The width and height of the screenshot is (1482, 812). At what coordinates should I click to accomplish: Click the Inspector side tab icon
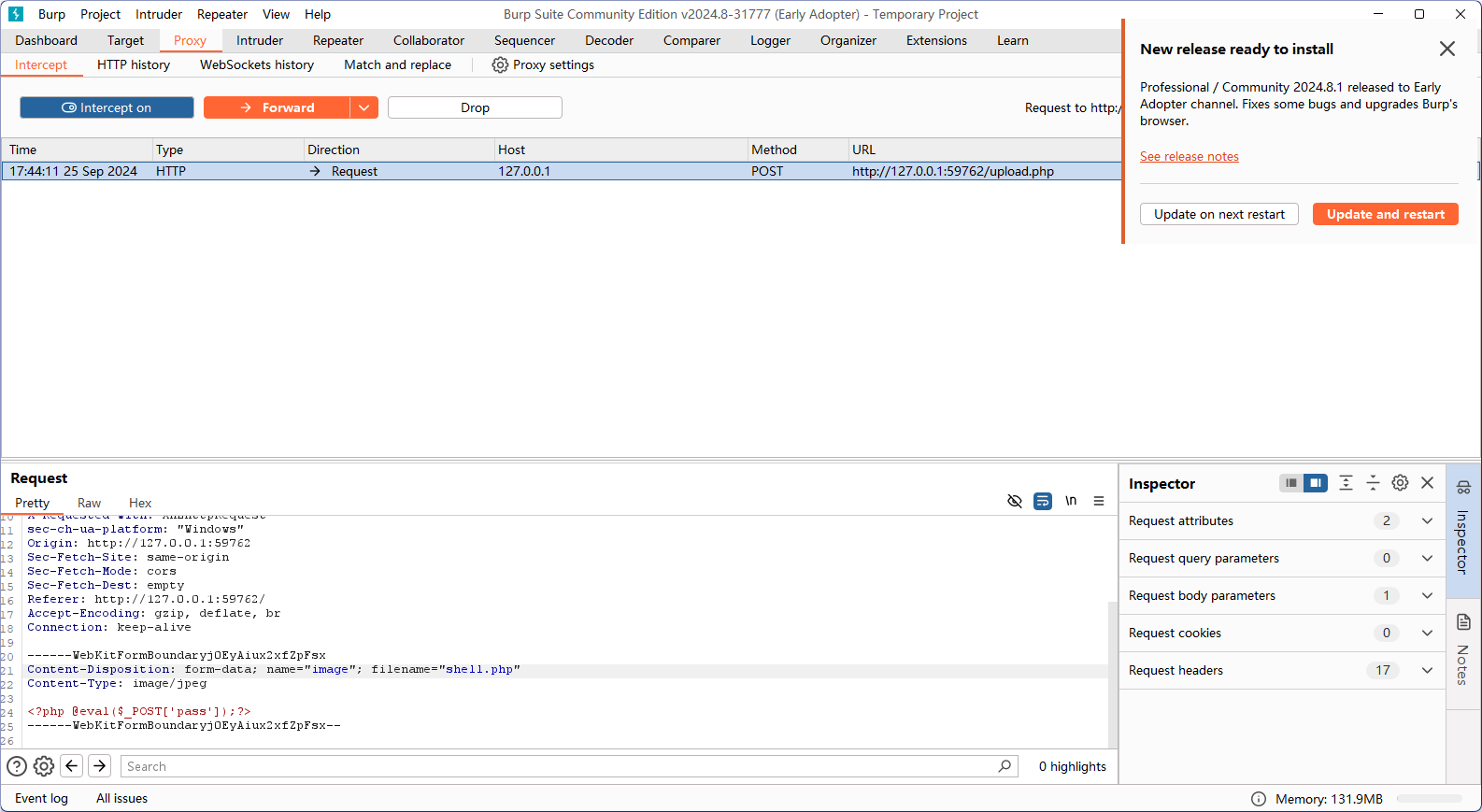(x=1463, y=487)
